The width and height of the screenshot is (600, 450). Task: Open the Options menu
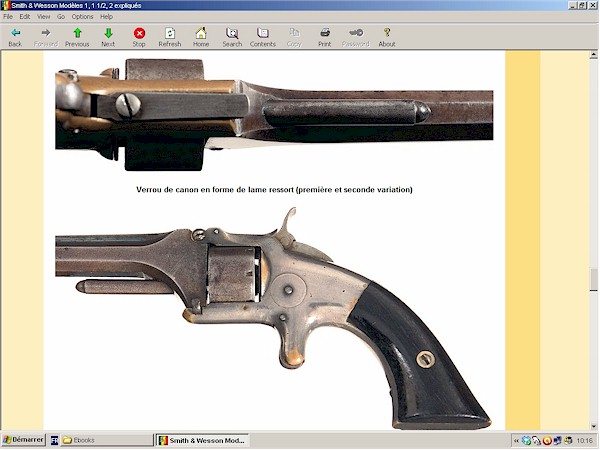(83, 16)
